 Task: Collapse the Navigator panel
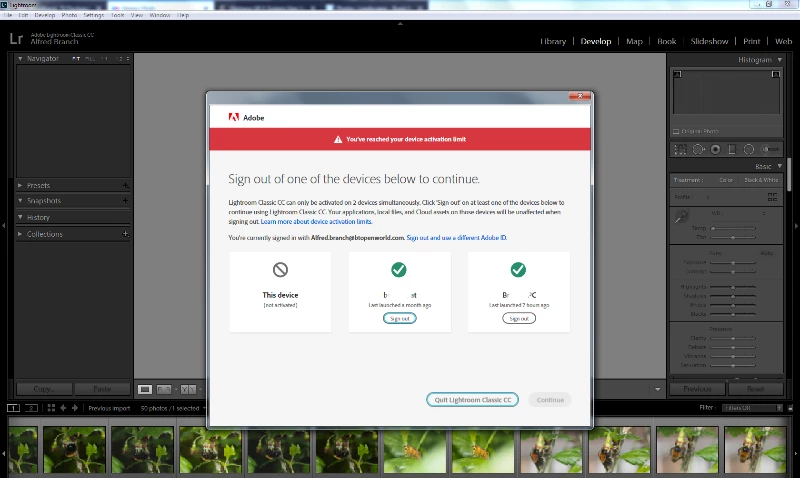coord(20,59)
